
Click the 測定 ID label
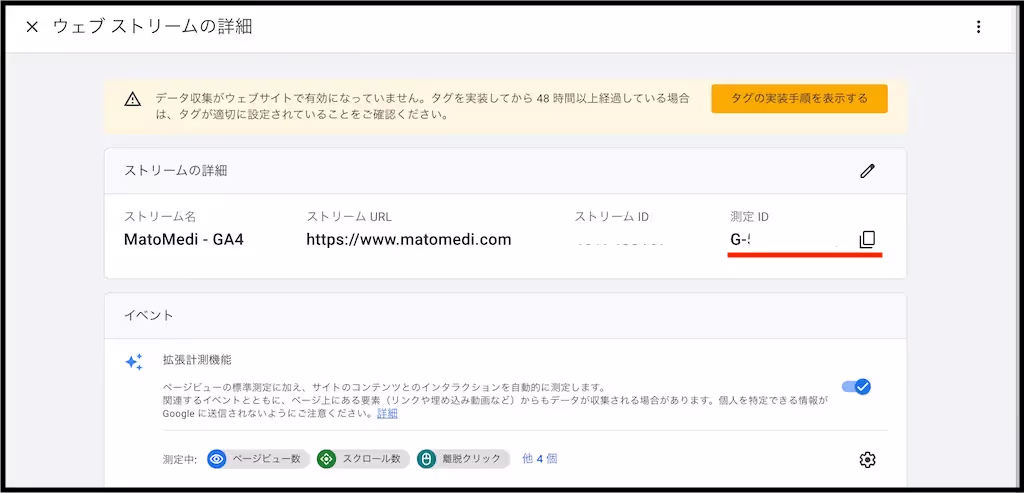[750, 217]
